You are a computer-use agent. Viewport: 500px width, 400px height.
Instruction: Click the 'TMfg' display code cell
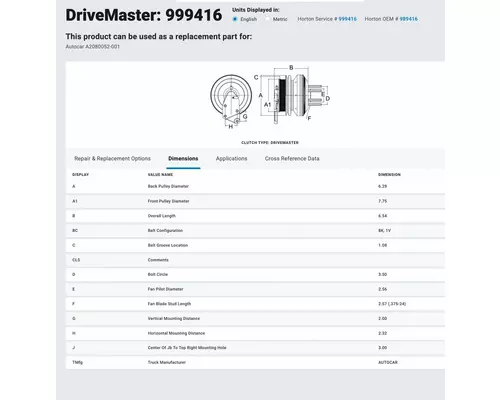tap(77, 362)
